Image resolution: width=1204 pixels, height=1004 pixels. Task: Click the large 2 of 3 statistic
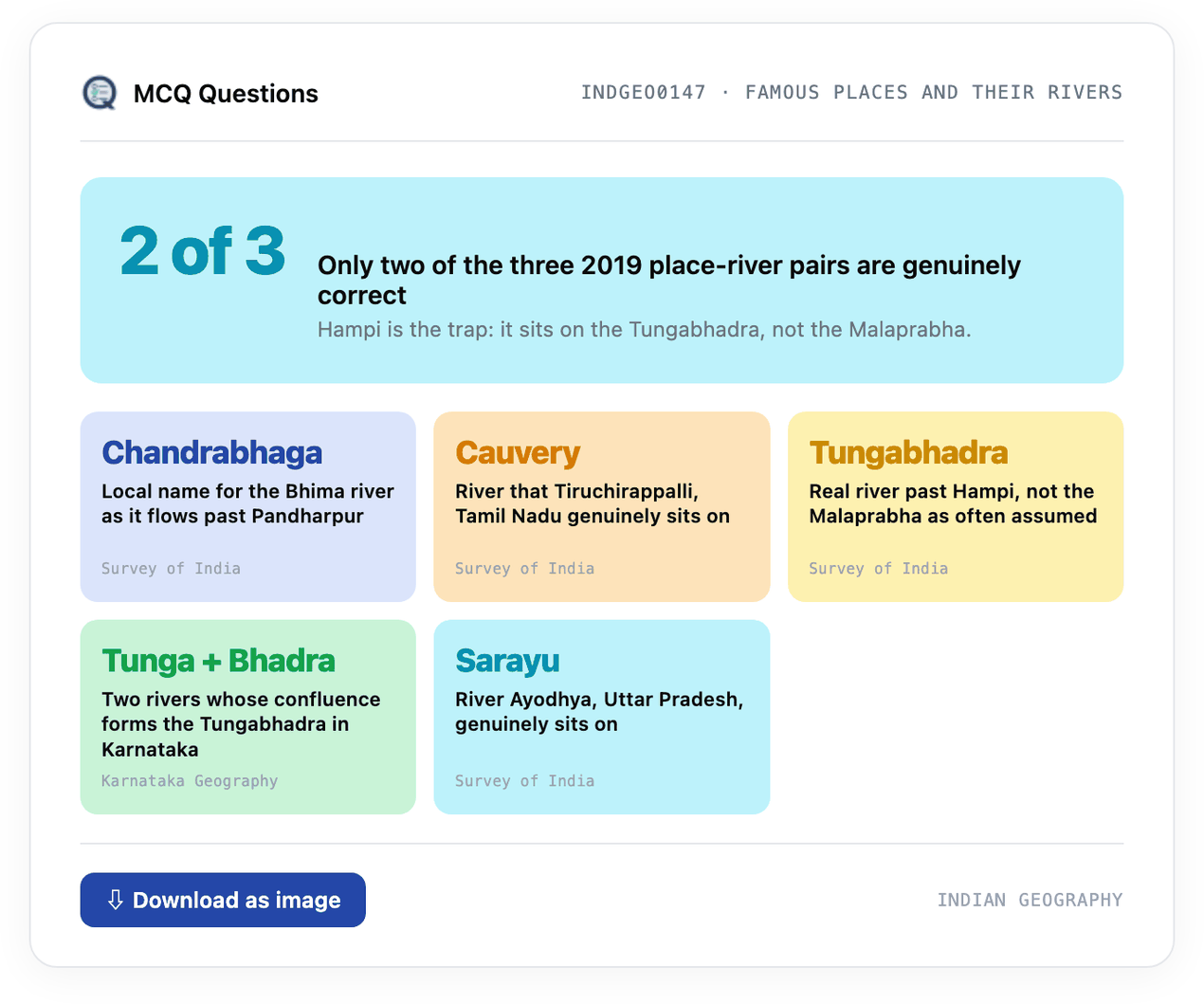click(x=202, y=251)
